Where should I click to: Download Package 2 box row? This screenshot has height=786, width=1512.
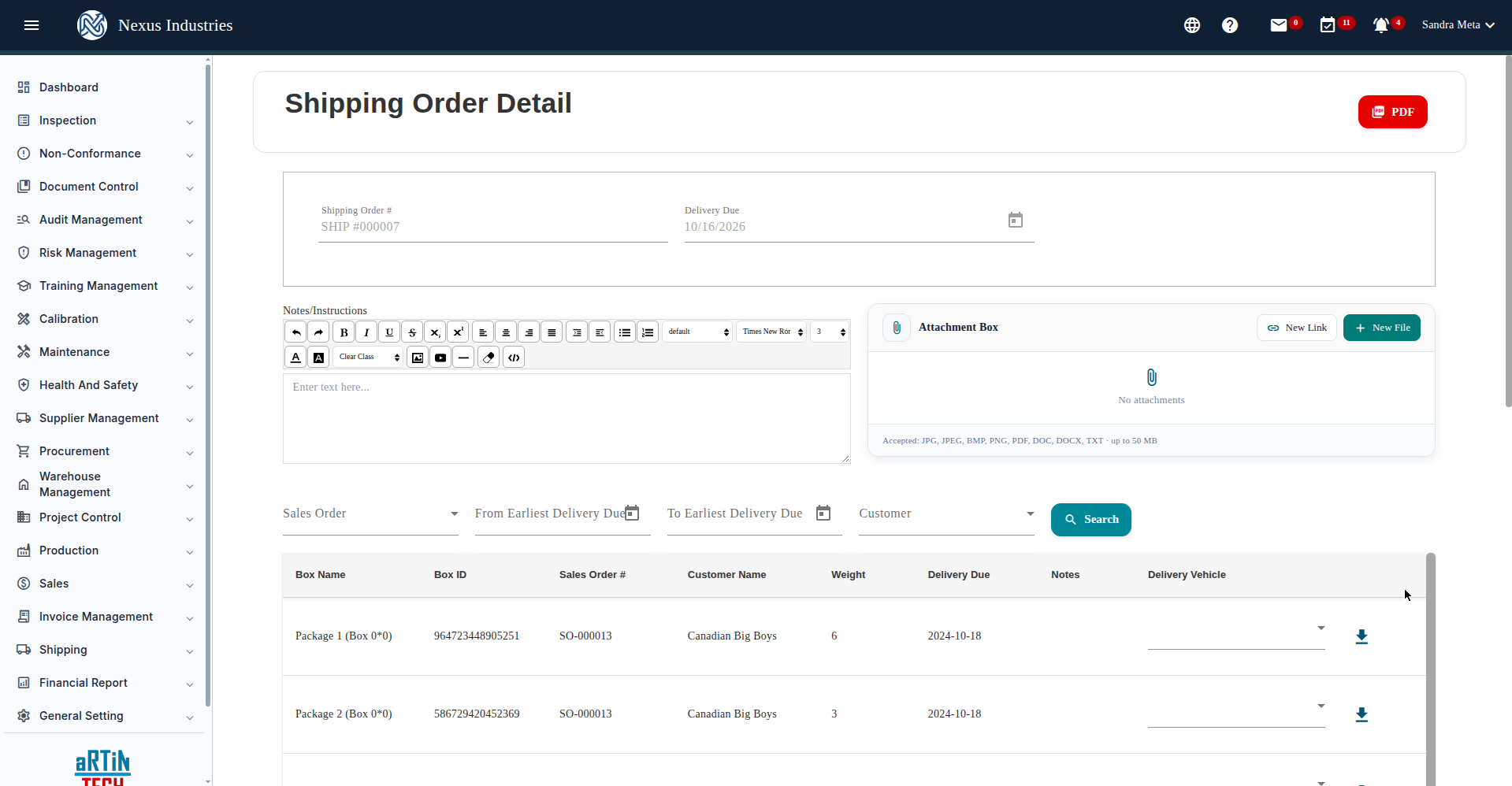click(1362, 714)
